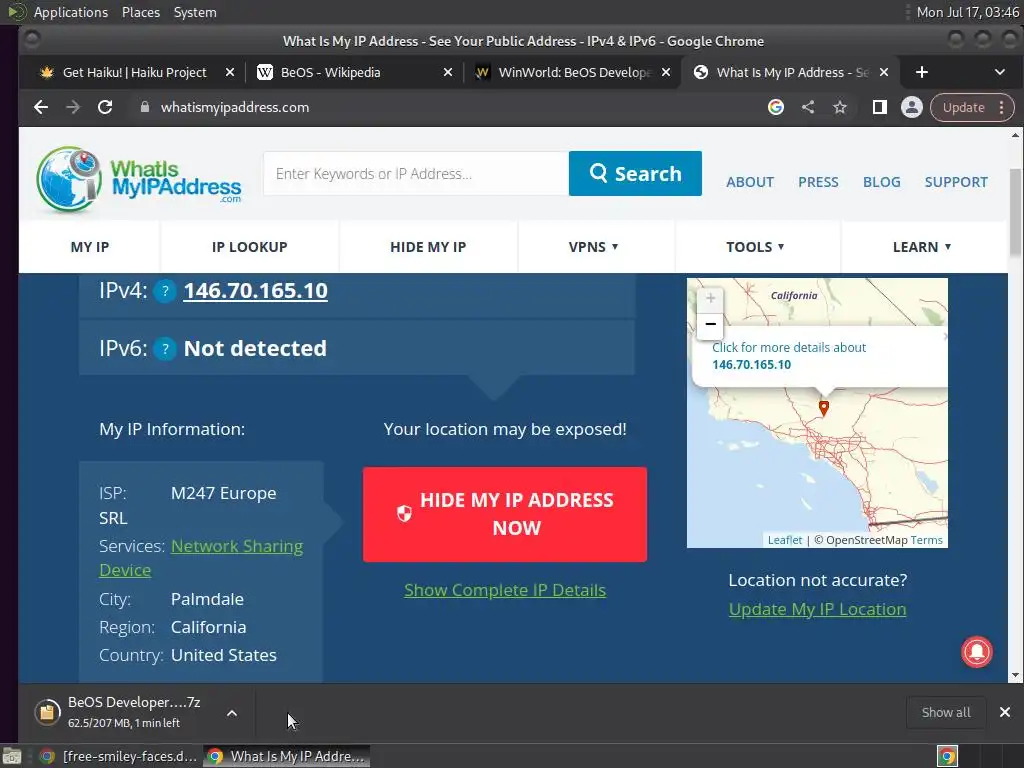The width and height of the screenshot is (1024, 768).
Task: Go back to the previous page
Action: 40,107
